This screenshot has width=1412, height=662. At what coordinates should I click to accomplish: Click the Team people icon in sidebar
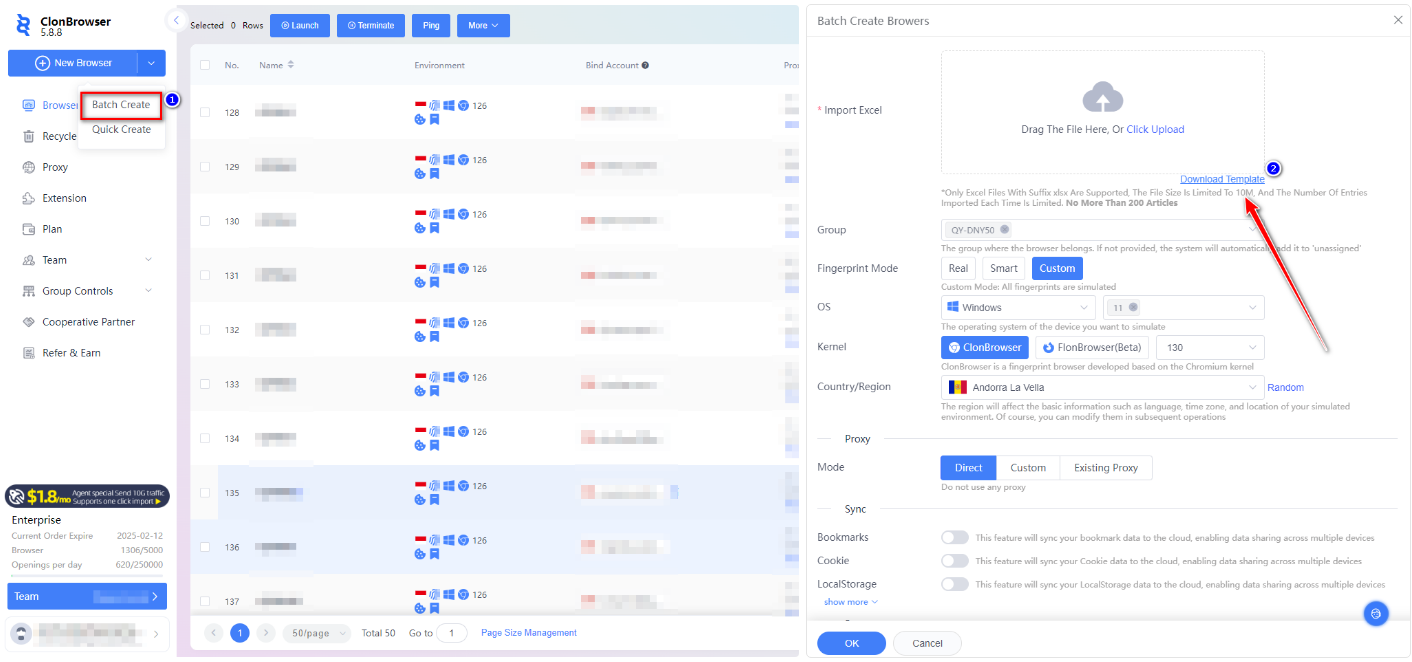[29, 260]
